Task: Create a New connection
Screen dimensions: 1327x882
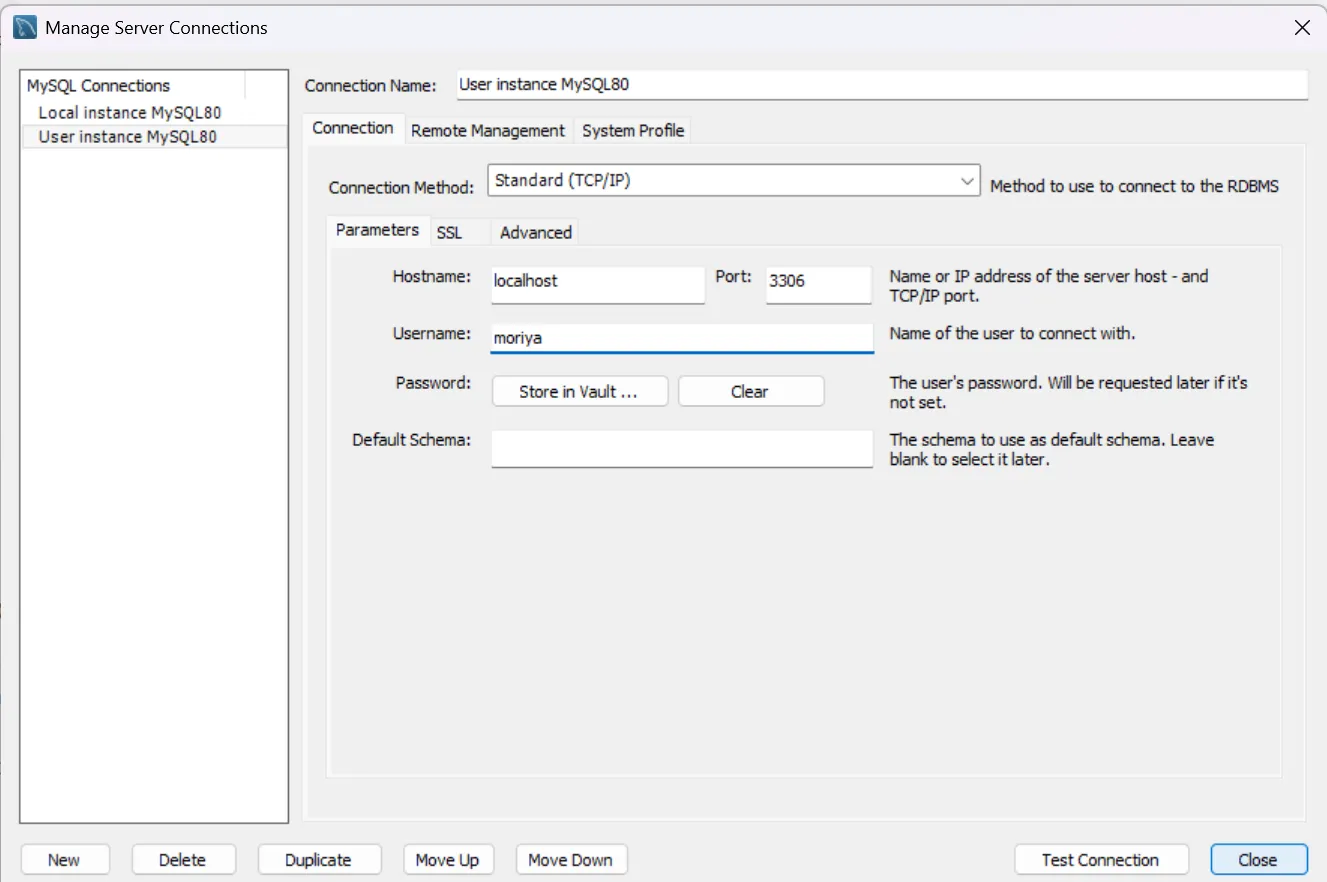Action: pos(65,860)
